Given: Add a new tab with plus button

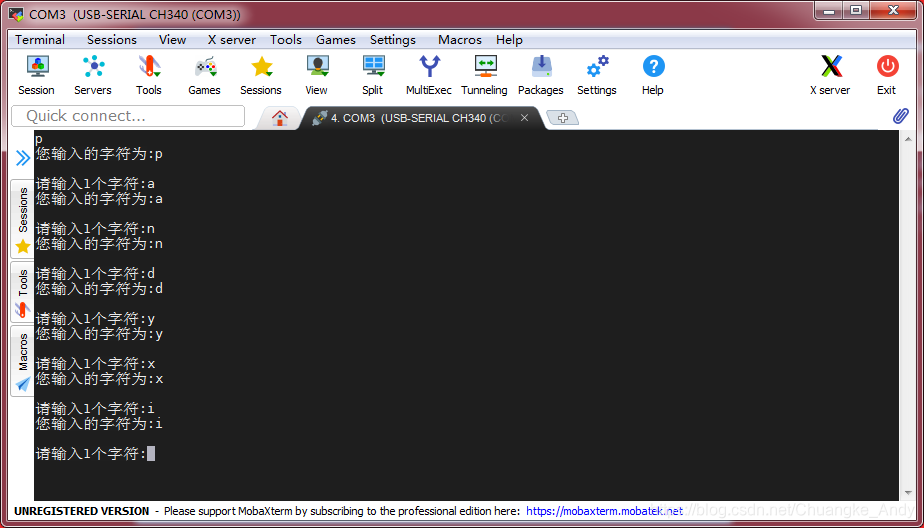Looking at the screenshot, I should [x=563, y=118].
